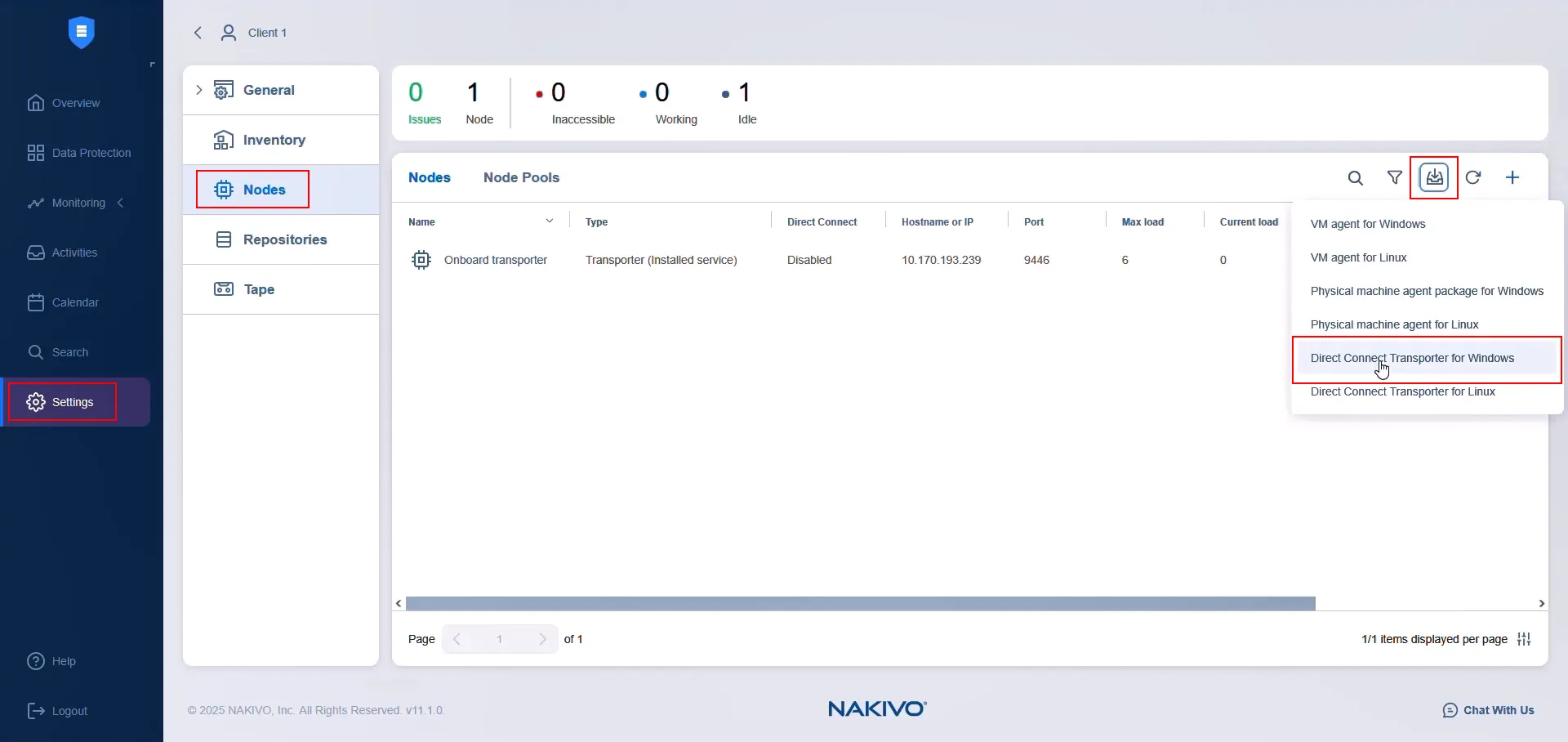This screenshot has height=742, width=1568.
Task: Open the Calendar icon
Action: 36,302
